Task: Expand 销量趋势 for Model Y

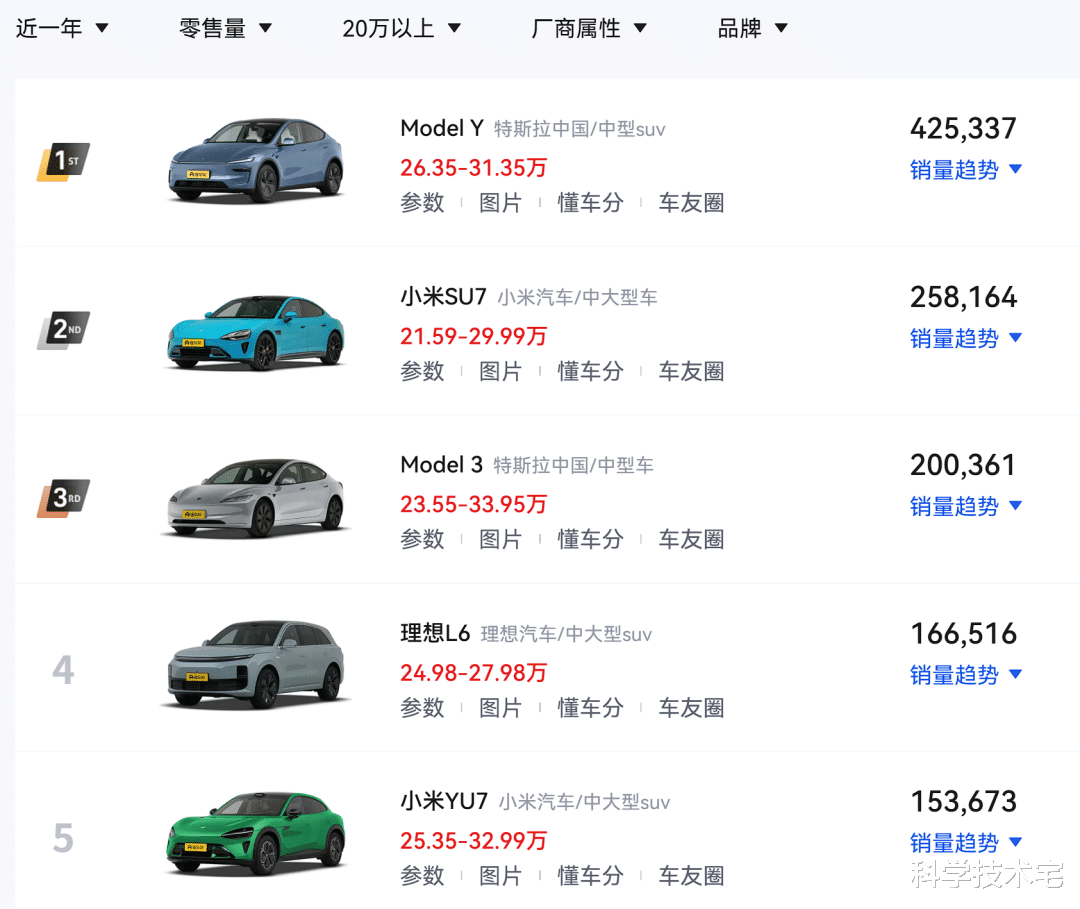Action: click(x=965, y=170)
